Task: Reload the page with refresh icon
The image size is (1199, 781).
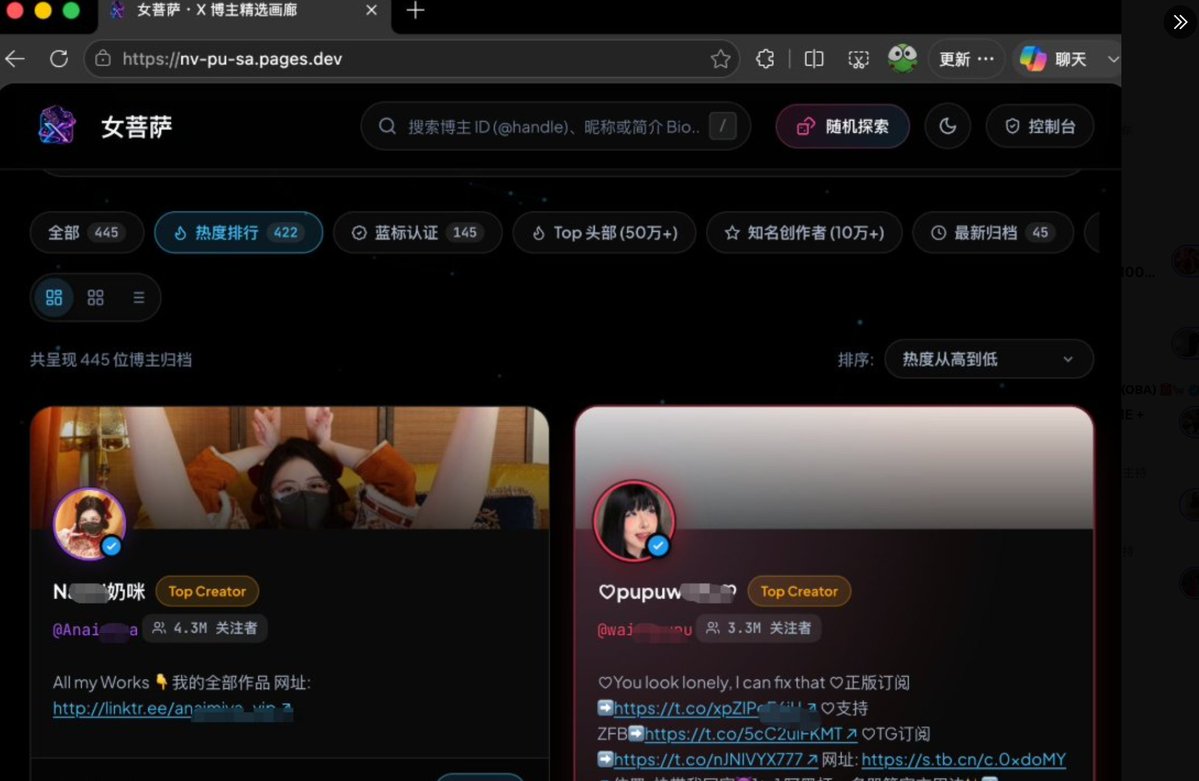Action: 59,59
